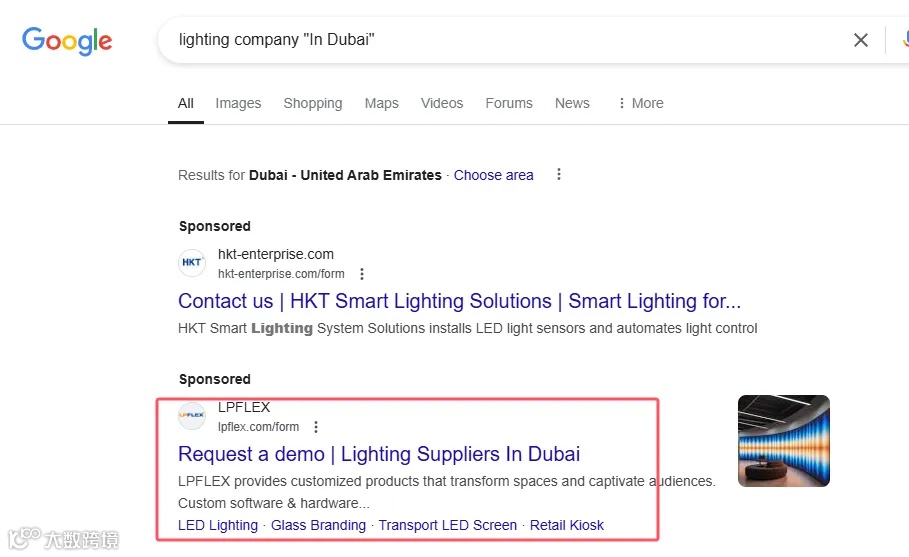
Task: Switch to the Images tab
Action: coord(238,103)
